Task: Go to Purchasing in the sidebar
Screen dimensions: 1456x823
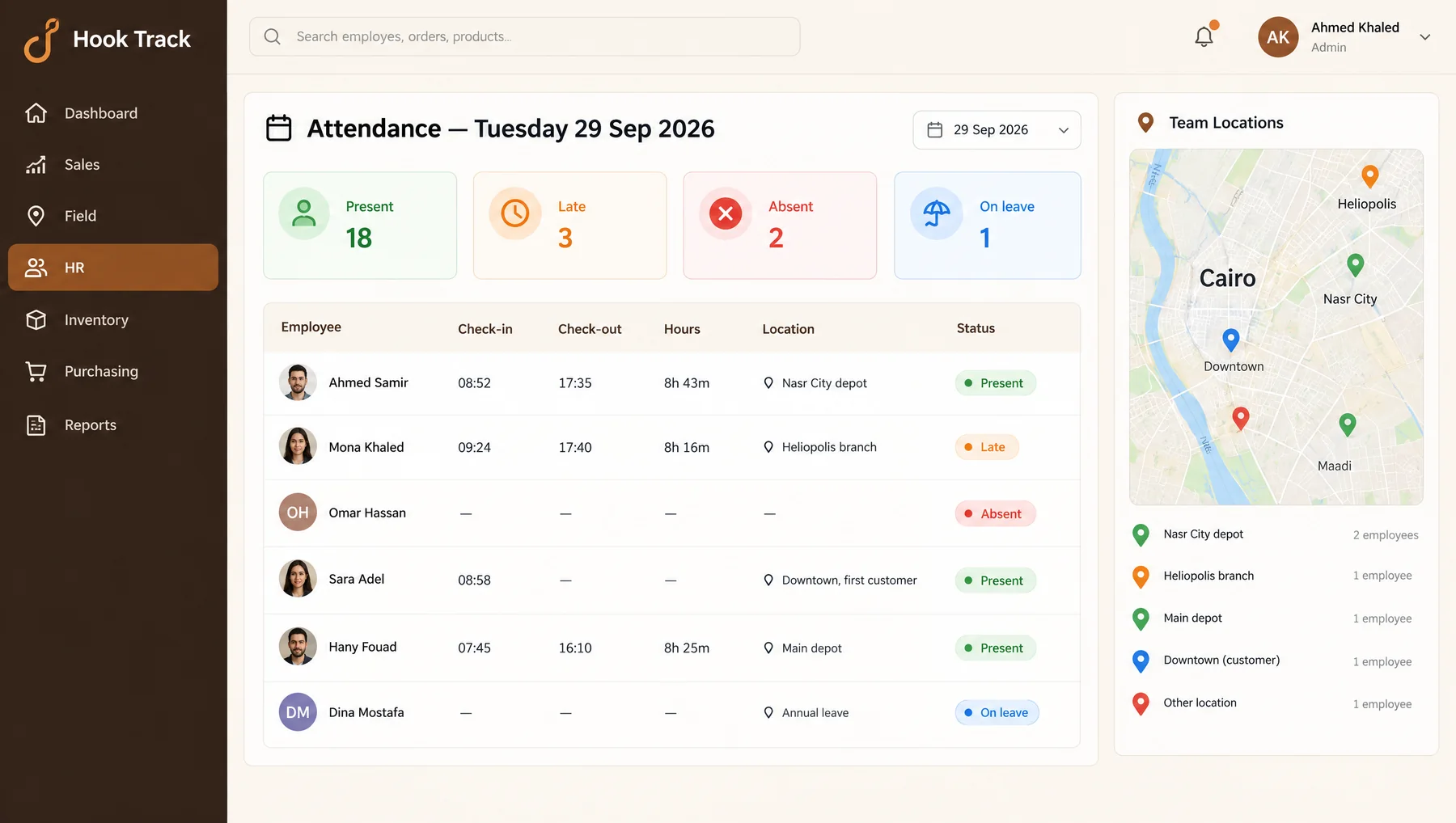Action: click(113, 371)
